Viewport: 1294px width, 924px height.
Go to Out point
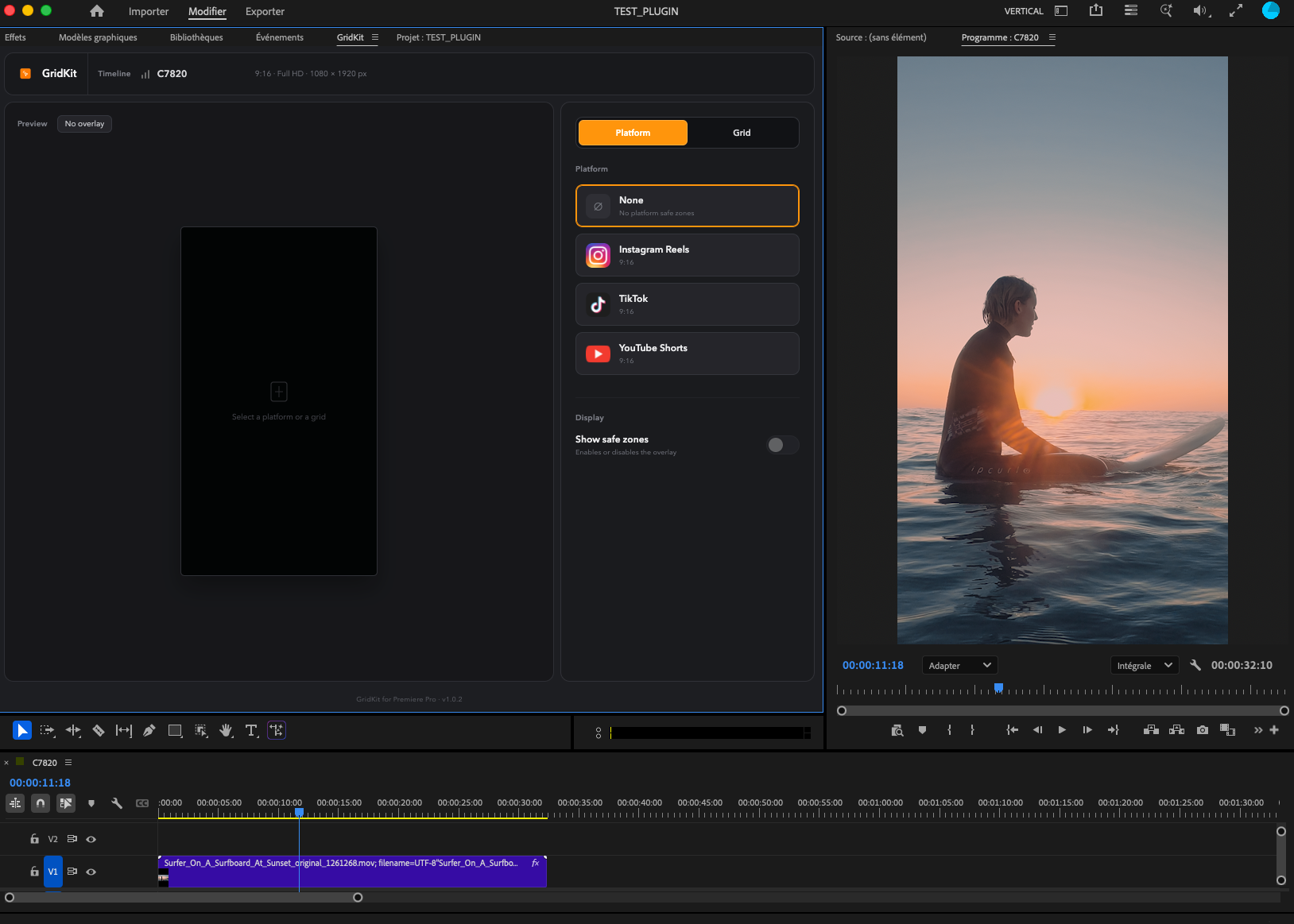[1113, 730]
